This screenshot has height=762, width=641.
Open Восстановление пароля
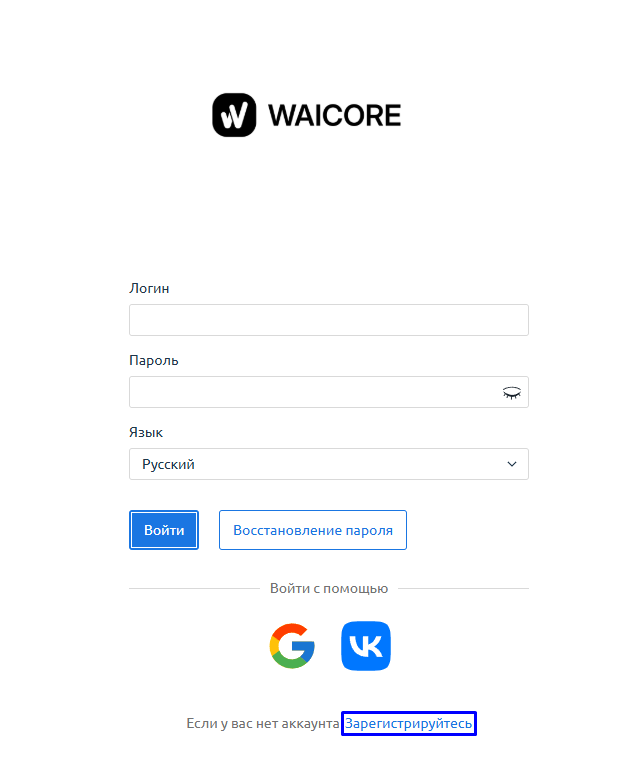coord(313,530)
